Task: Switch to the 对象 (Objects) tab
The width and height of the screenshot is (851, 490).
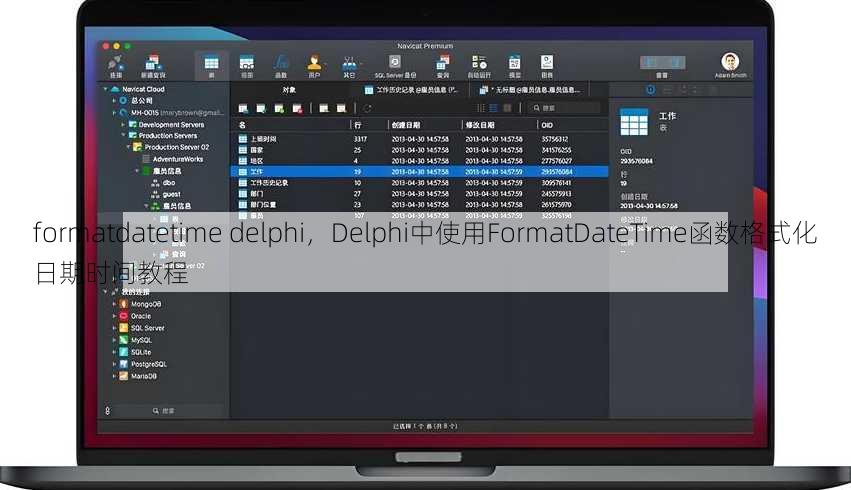Action: [x=289, y=90]
